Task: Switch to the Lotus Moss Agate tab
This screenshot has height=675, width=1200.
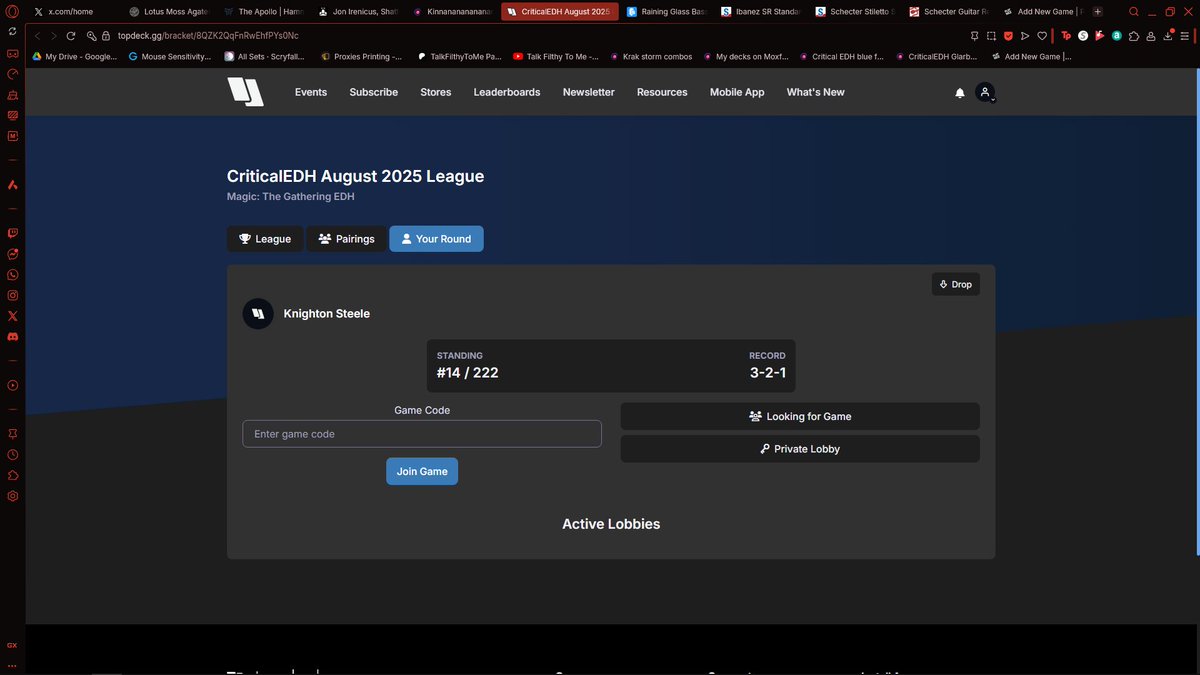Action: 168,12
